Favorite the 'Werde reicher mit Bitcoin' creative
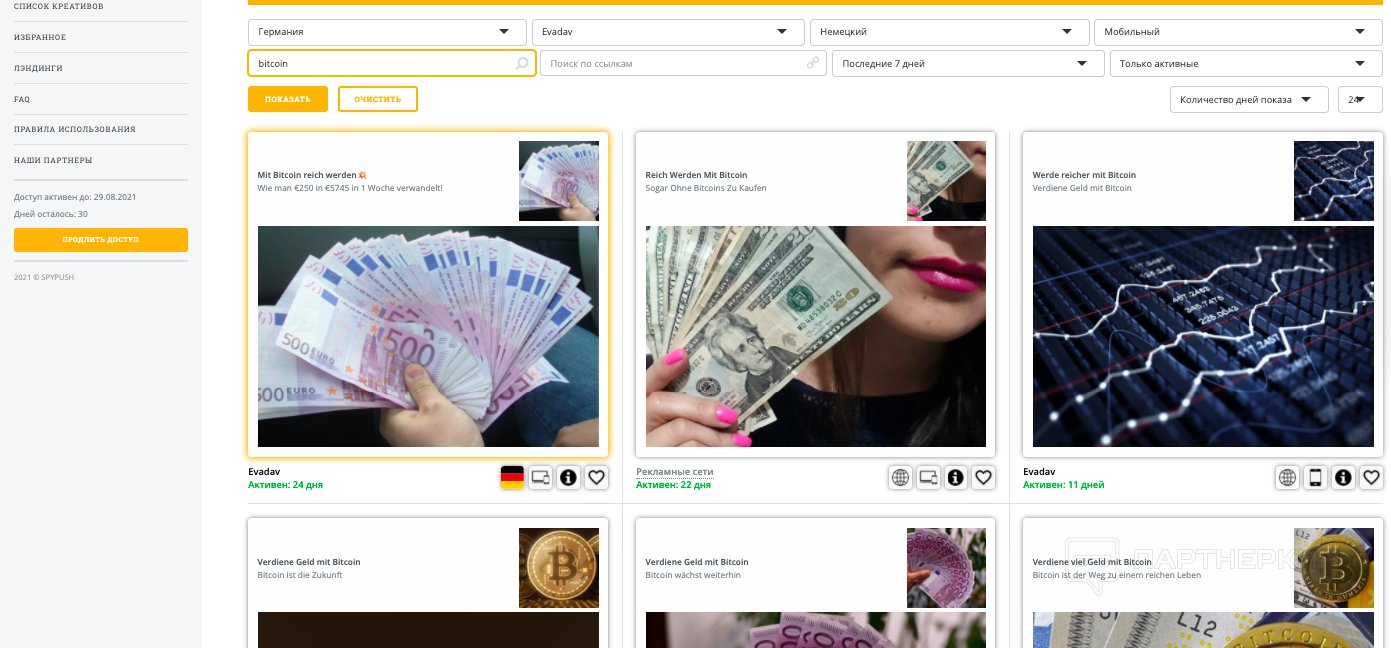Screen dimensions: 1391x648 point(1371,478)
